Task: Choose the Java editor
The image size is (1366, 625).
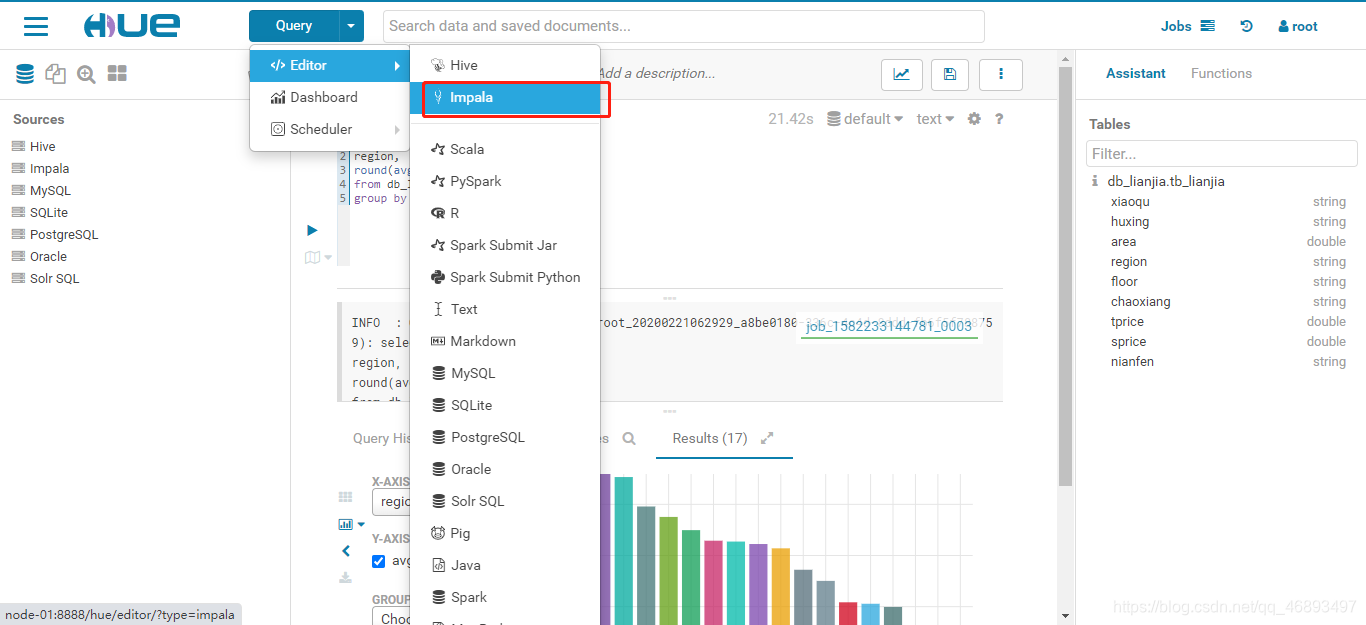Action: point(505,565)
